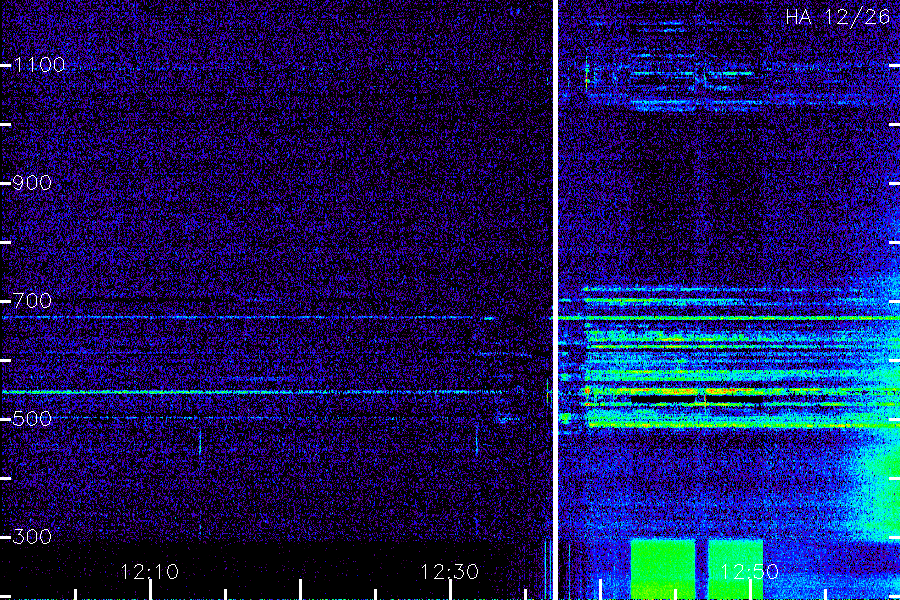Screen dimensions: 900x600
Task: Click the 900 frequency axis label
Action: click(32, 183)
